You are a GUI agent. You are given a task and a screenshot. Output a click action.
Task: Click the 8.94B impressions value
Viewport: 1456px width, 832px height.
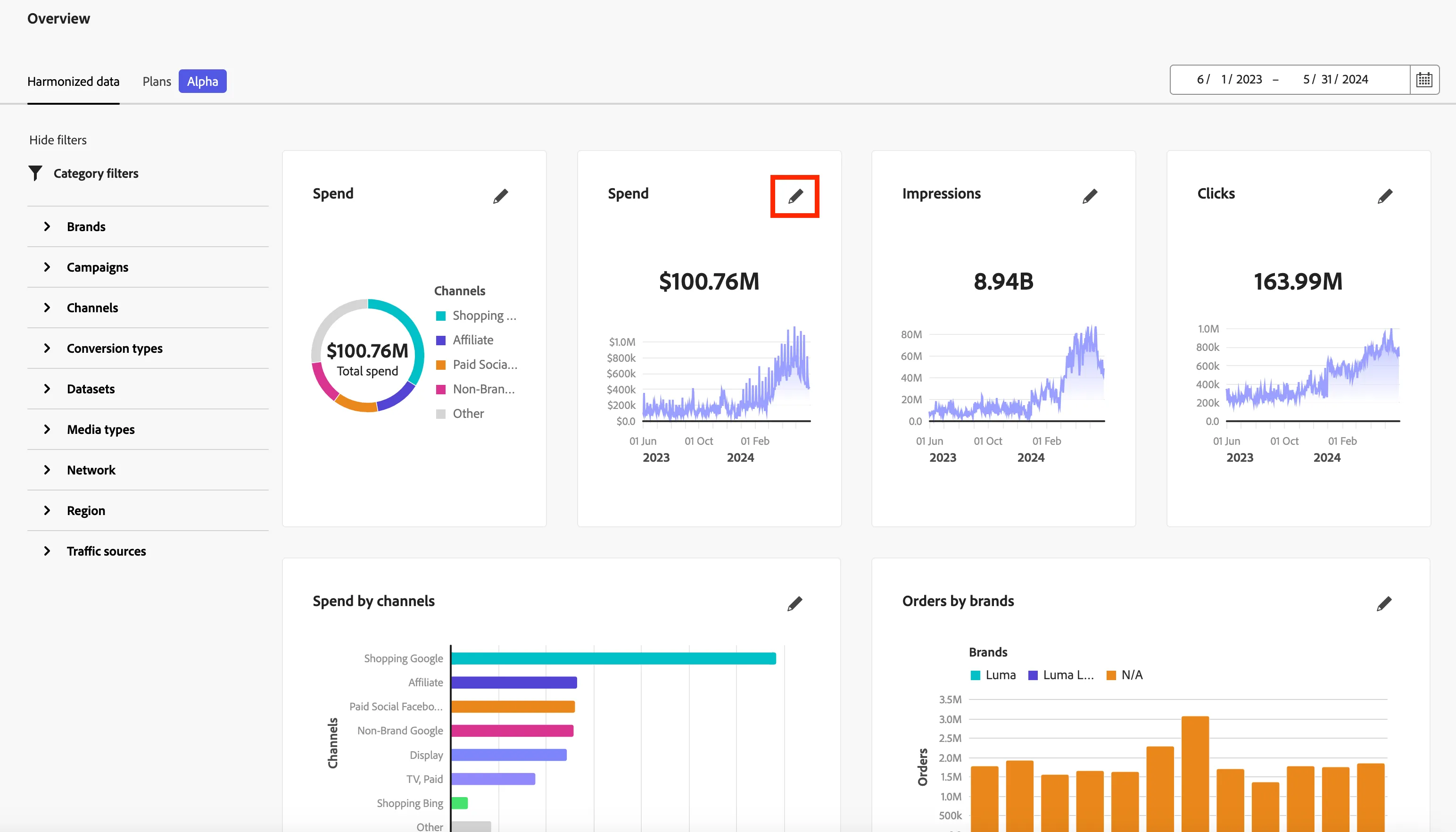pyautogui.click(x=1004, y=281)
